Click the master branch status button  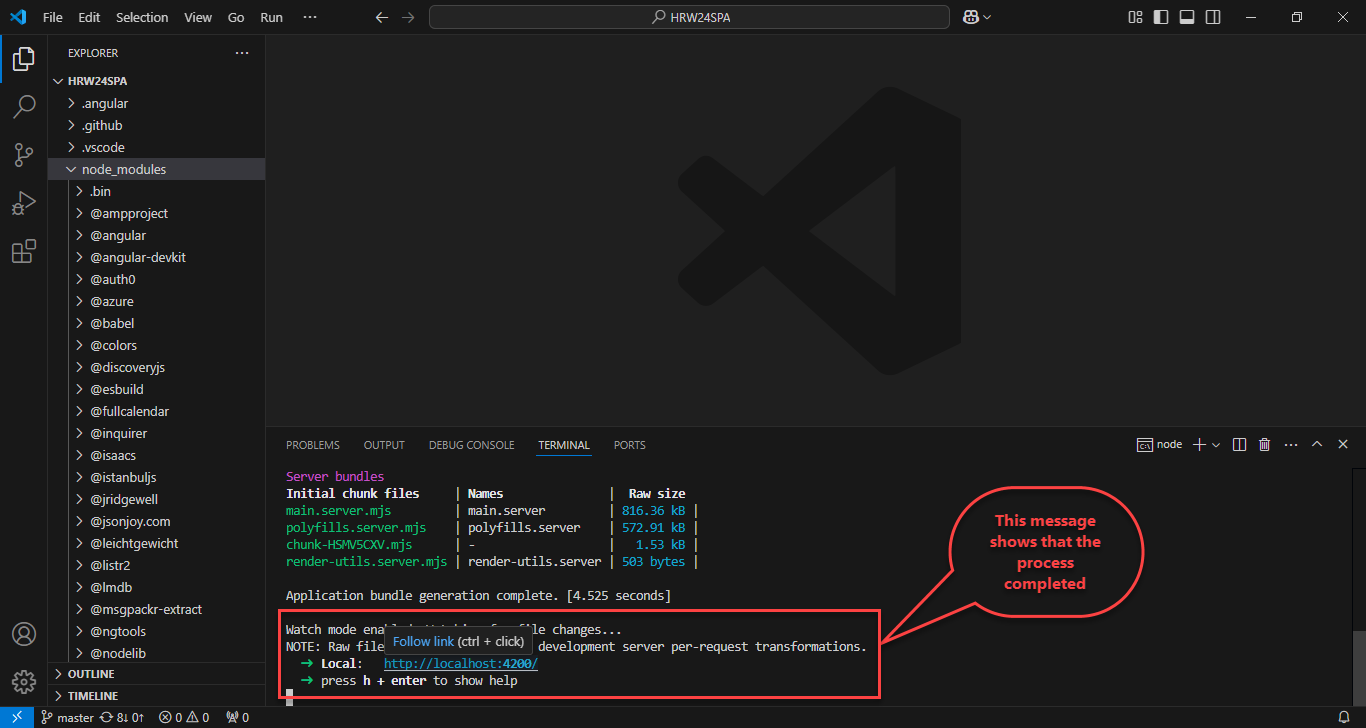tap(68, 717)
